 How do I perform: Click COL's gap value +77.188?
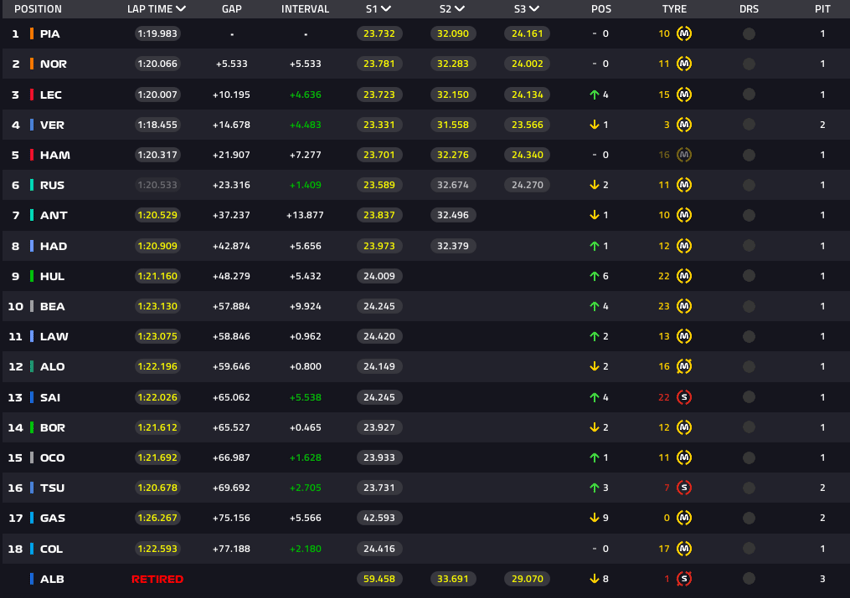(231, 549)
